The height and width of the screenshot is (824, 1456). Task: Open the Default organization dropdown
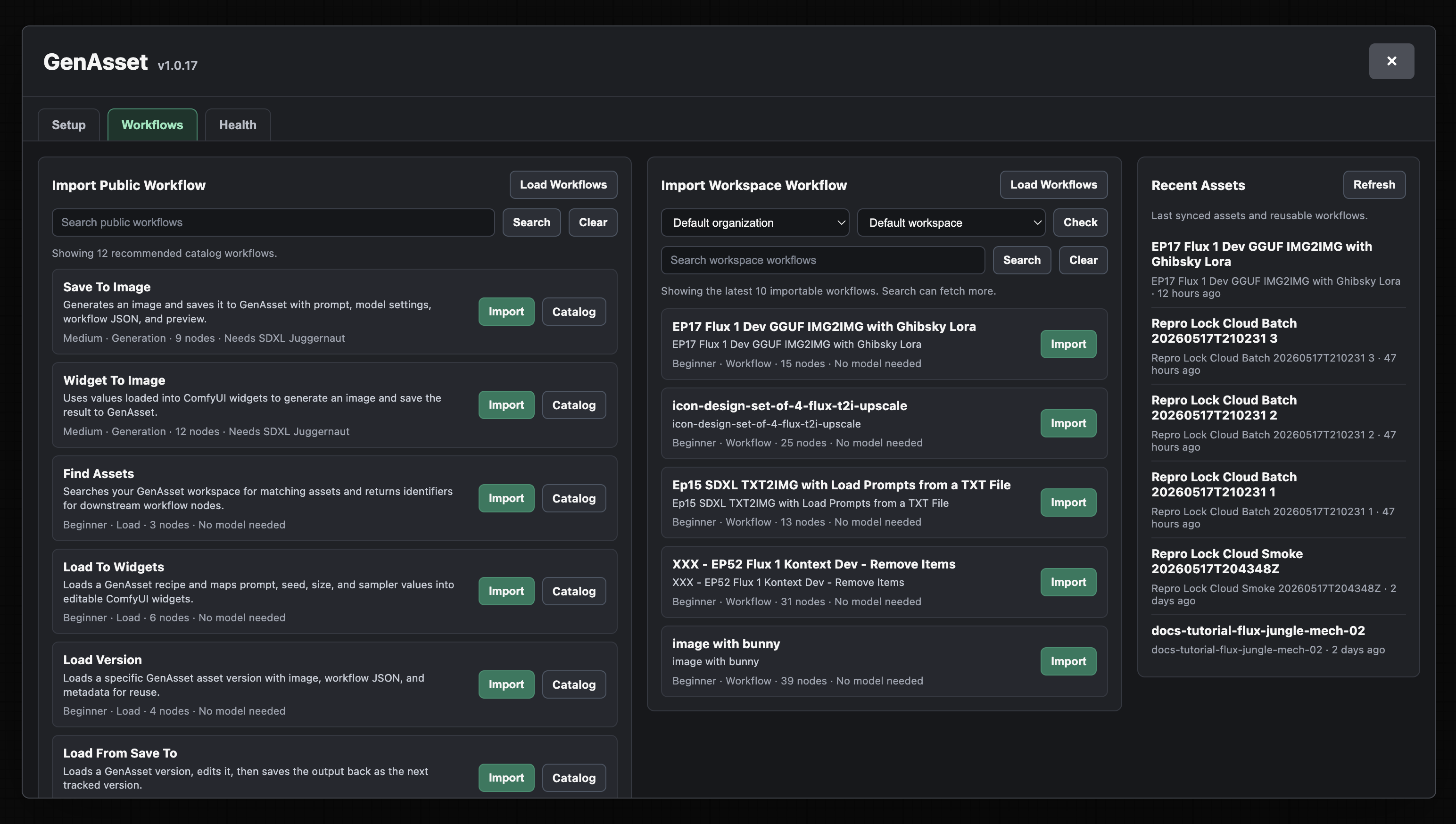point(755,222)
